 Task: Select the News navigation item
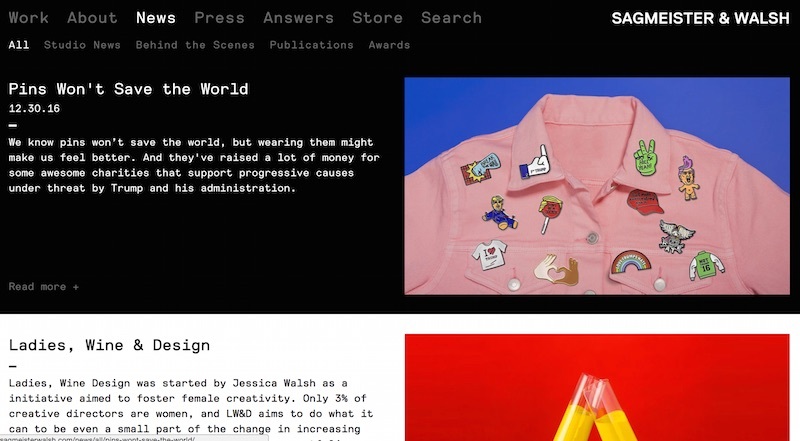point(156,18)
